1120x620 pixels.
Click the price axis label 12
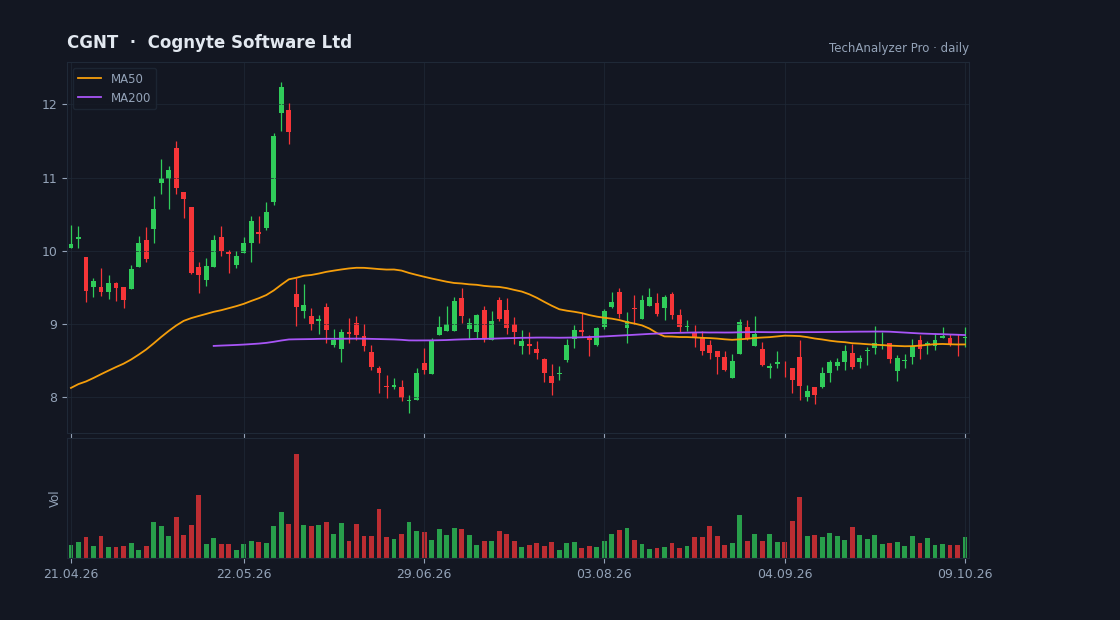[49, 105]
